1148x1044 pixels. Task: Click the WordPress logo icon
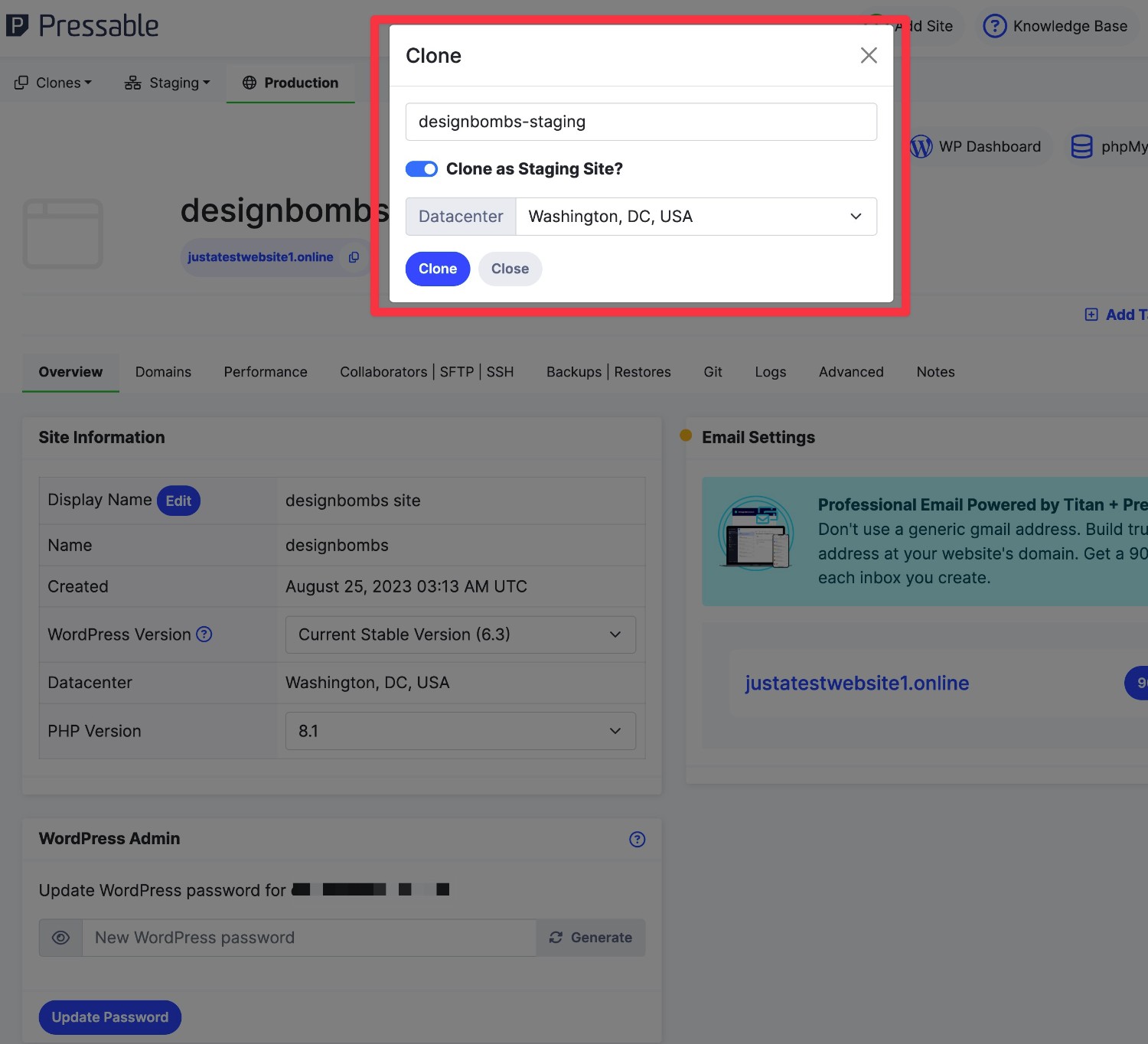click(921, 146)
